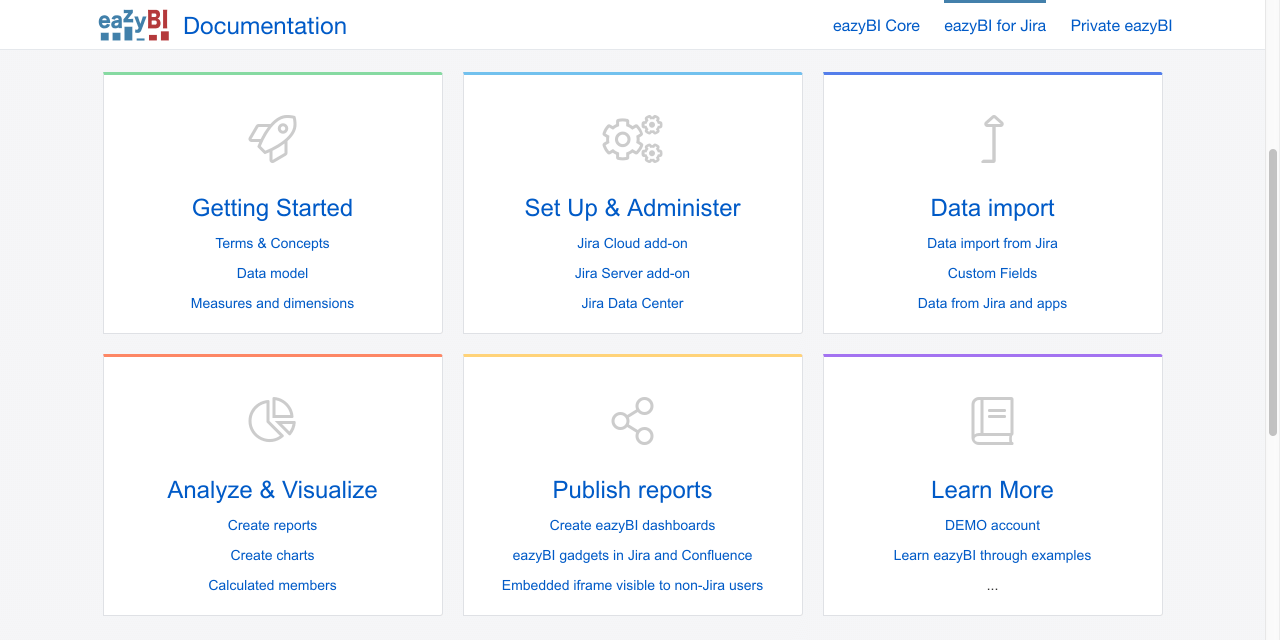Open Jira Server add-on link
The height and width of the screenshot is (640, 1280).
[632, 273]
